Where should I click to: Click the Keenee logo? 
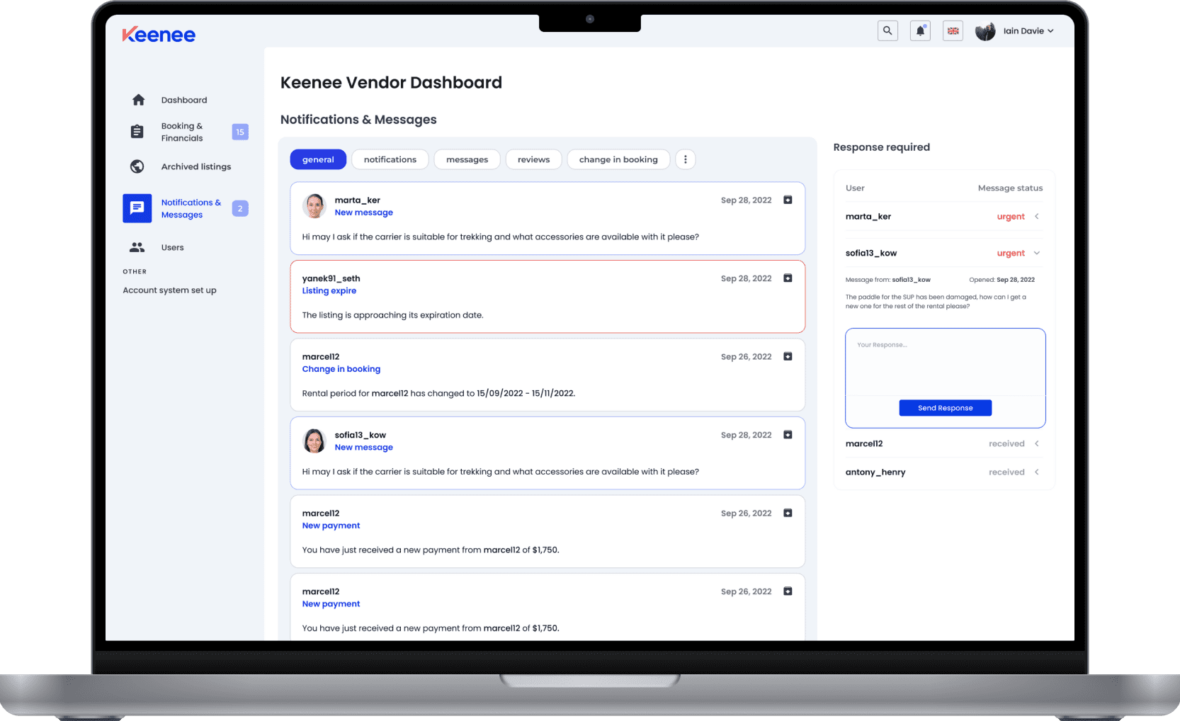159,35
